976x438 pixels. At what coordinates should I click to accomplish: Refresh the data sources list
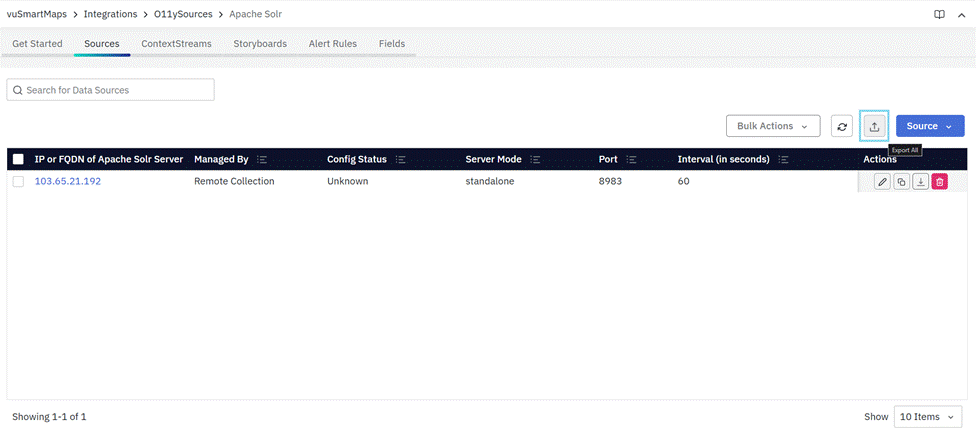842,127
